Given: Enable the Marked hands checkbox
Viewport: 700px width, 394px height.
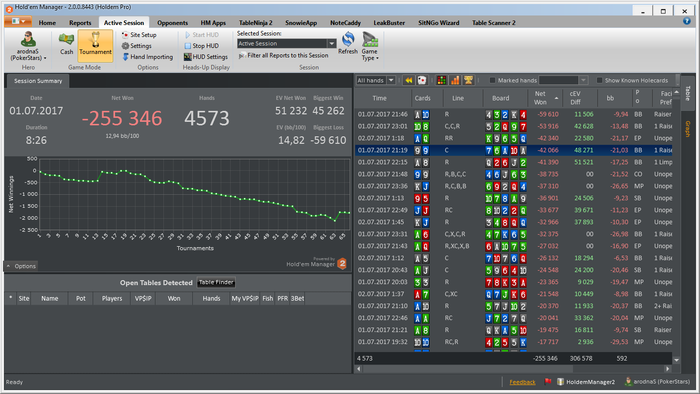Looking at the screenshot, I should 492,80.
